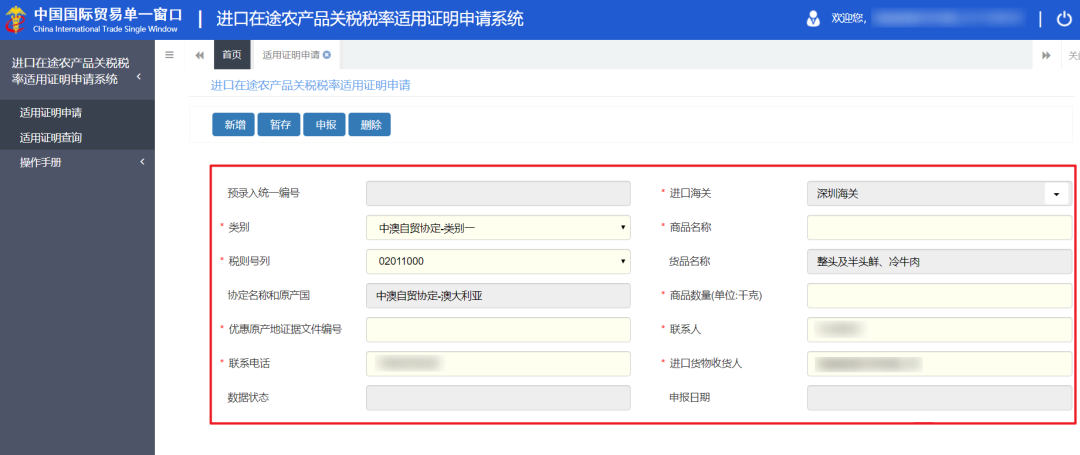1080x455 pixels.
Task: Expand the 操作手册 sidebar menu
Action: (77, 162)
